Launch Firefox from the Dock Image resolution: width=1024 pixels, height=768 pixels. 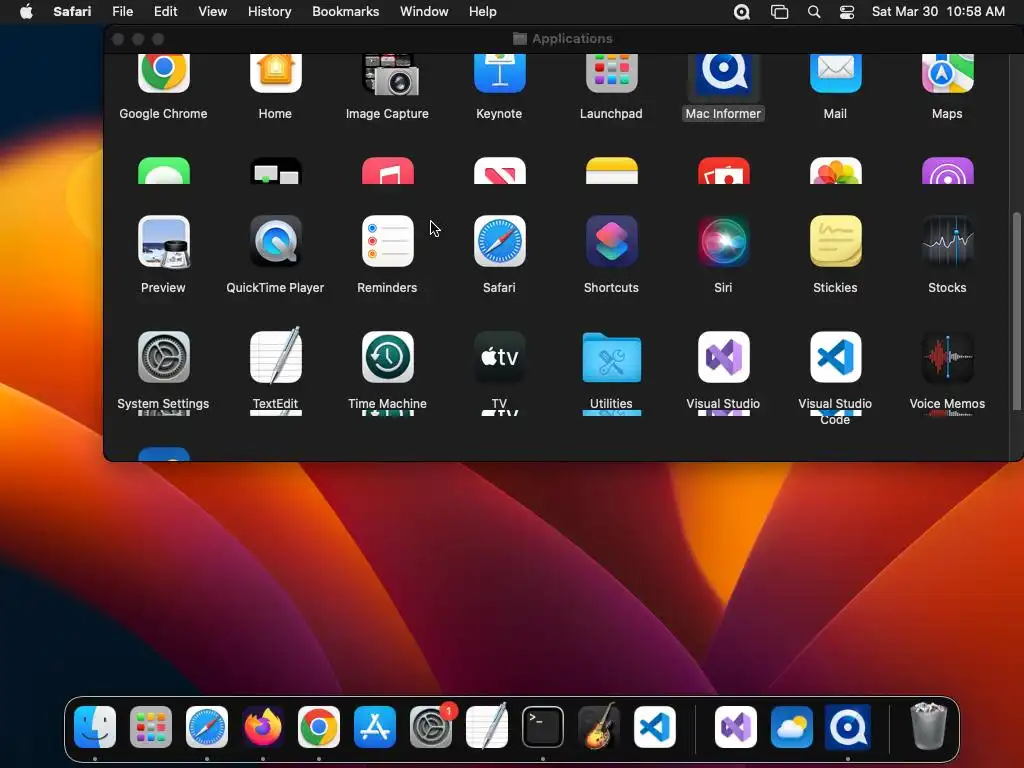click(263, 727)
